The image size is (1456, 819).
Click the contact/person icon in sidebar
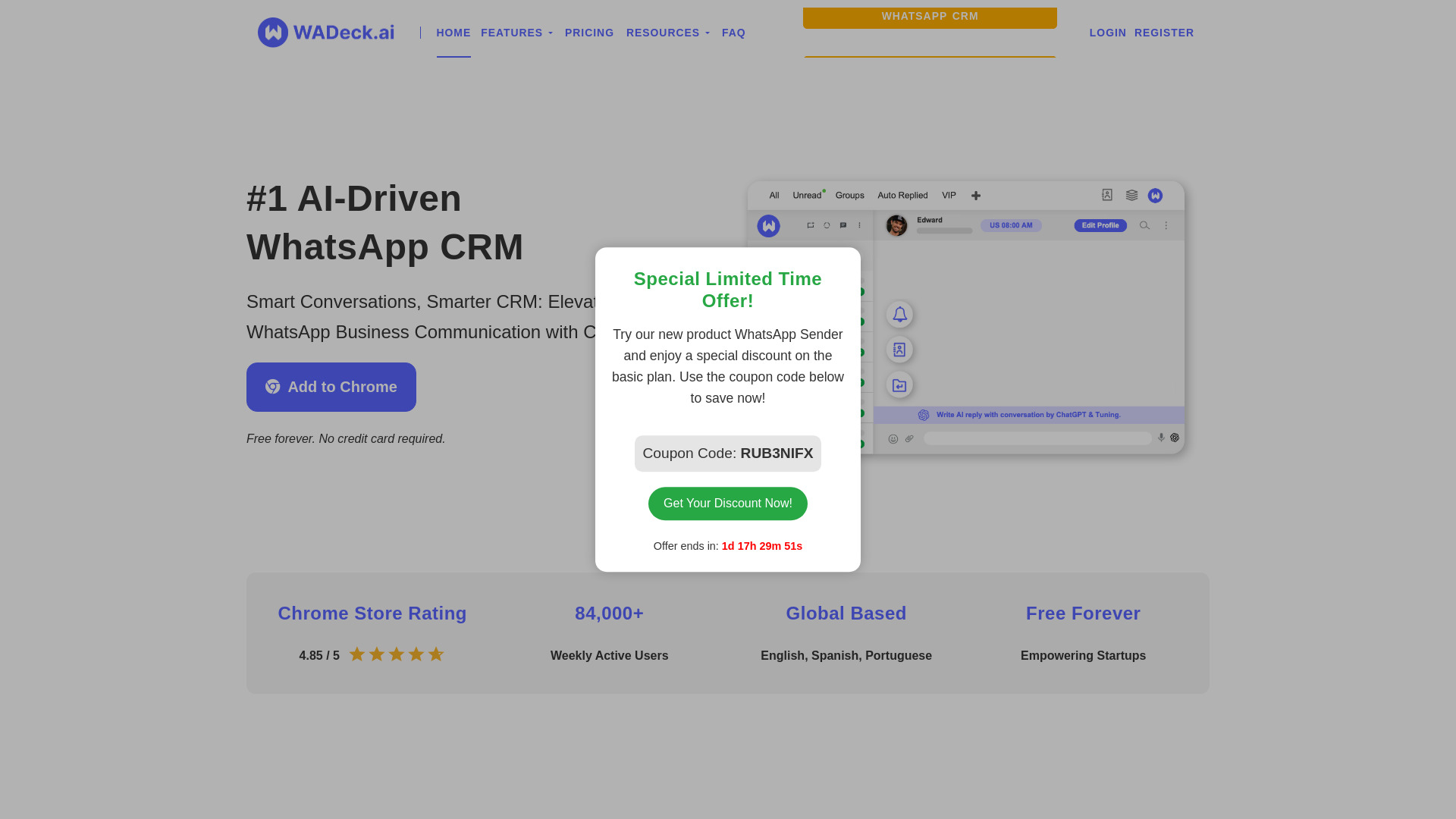(x=898, y=349)
